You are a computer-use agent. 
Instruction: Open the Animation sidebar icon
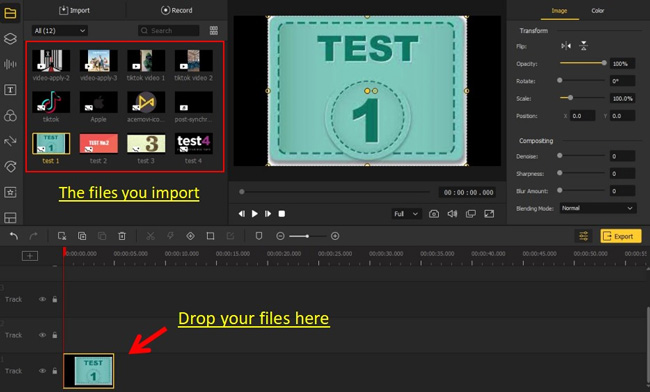[10, 167]
